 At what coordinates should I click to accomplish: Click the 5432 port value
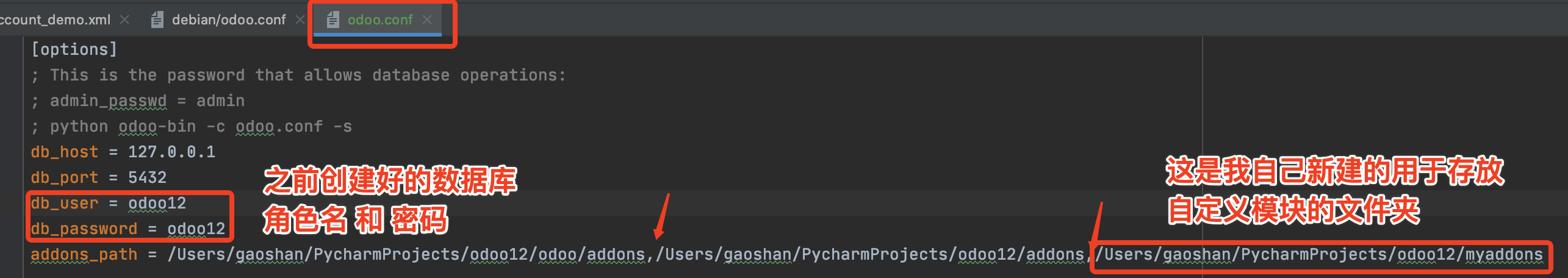147,177
